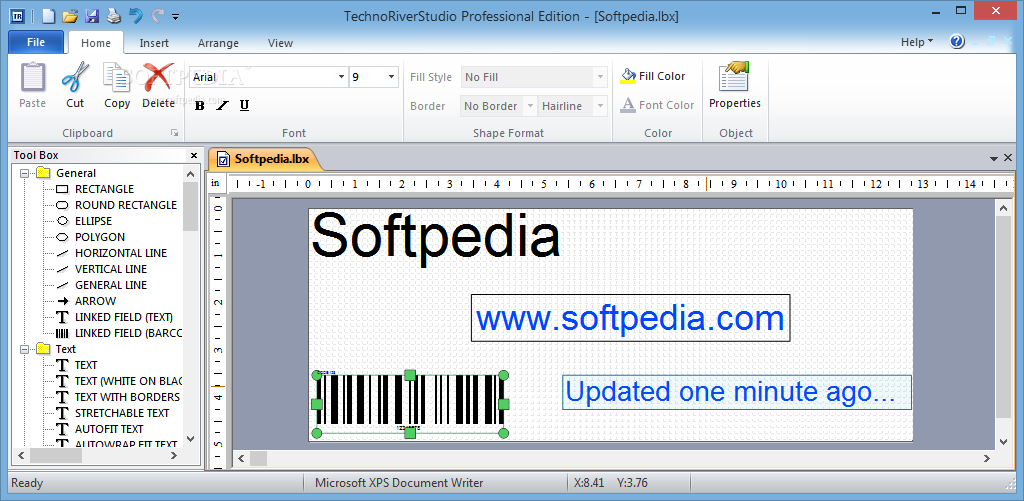Toggle Bold formatting
Image resolution: width=1024 pixels, height=501 pixels.
pyautogui.click(x=200, y=105)
